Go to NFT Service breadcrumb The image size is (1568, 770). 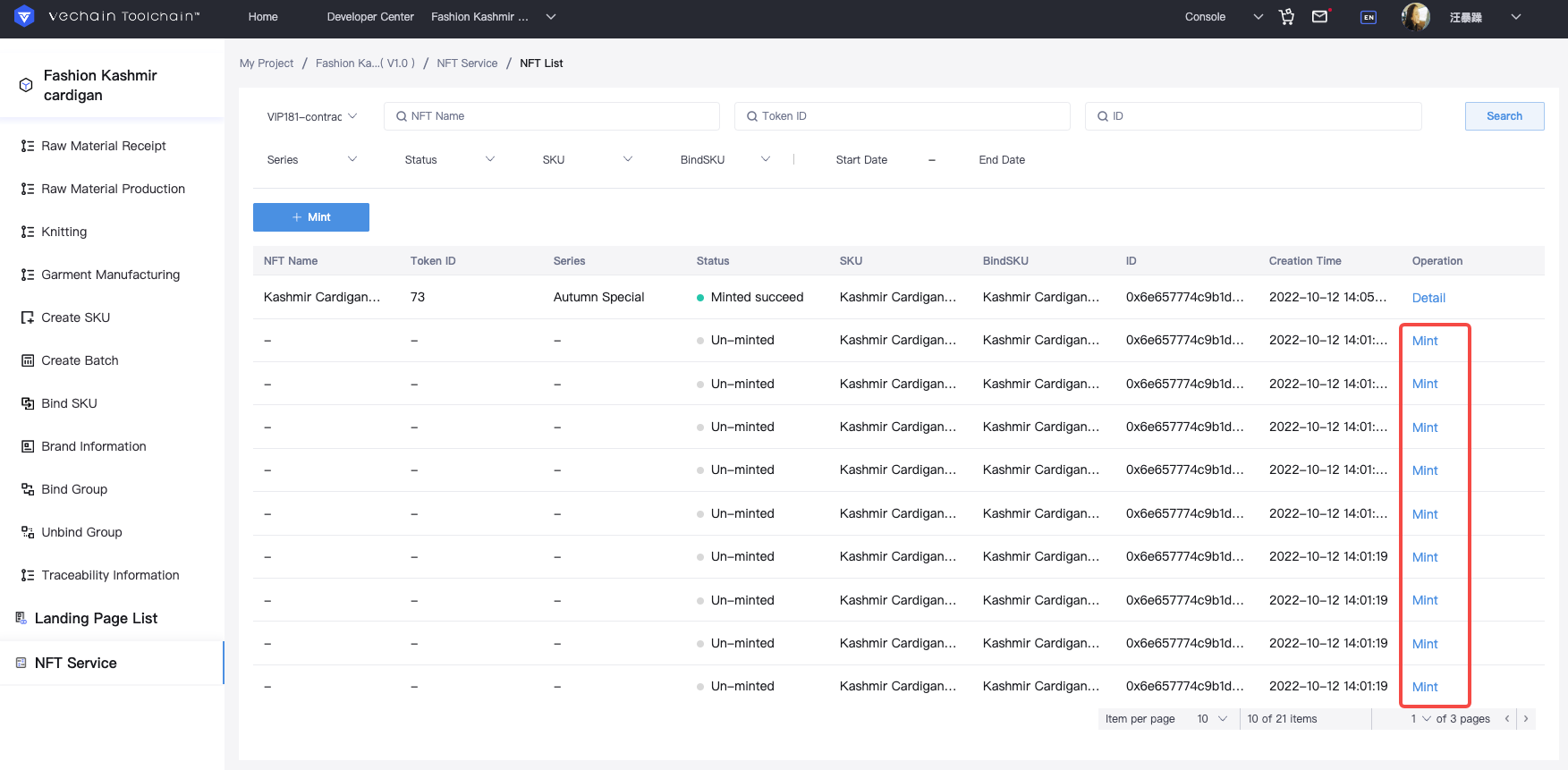467,63
